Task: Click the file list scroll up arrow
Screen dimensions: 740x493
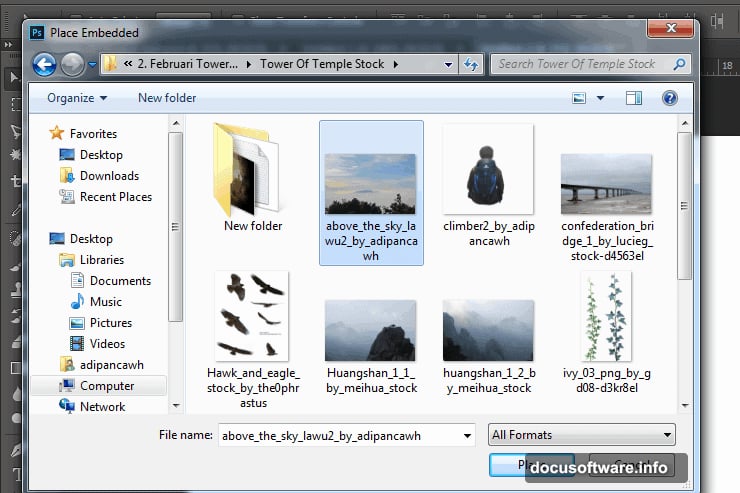Action: 685,124
